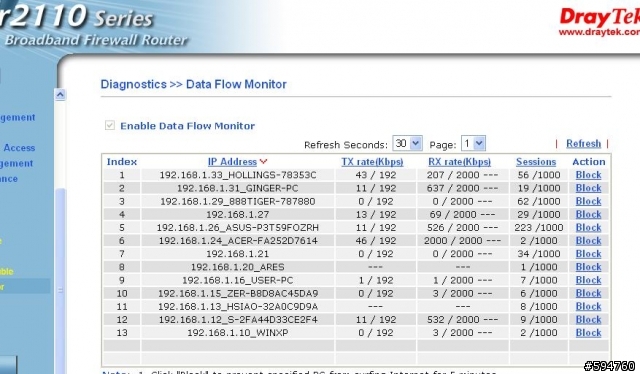Screen dimensions: 640x374
Task: Select the 192.168.1.24_ACER-FA252D7614 cell
Action: (238, 240)
